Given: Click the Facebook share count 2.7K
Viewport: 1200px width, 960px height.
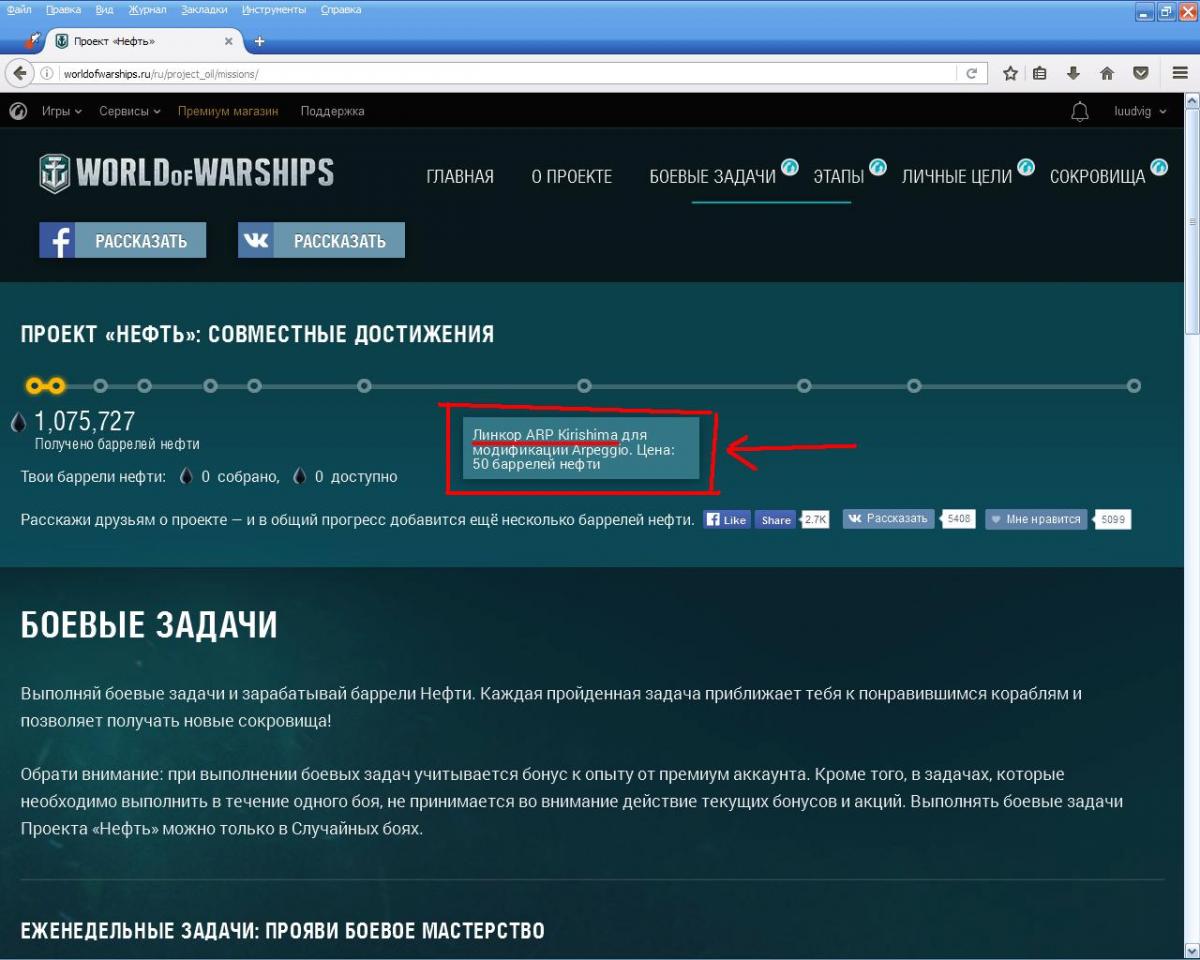Looking at the screenshot, I should click(x=816, y=520).
